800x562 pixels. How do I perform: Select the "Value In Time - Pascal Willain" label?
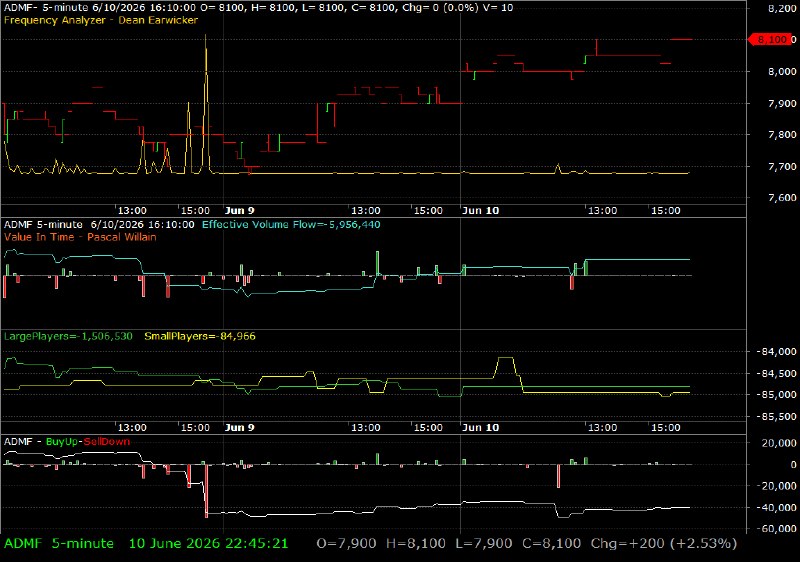80,237
